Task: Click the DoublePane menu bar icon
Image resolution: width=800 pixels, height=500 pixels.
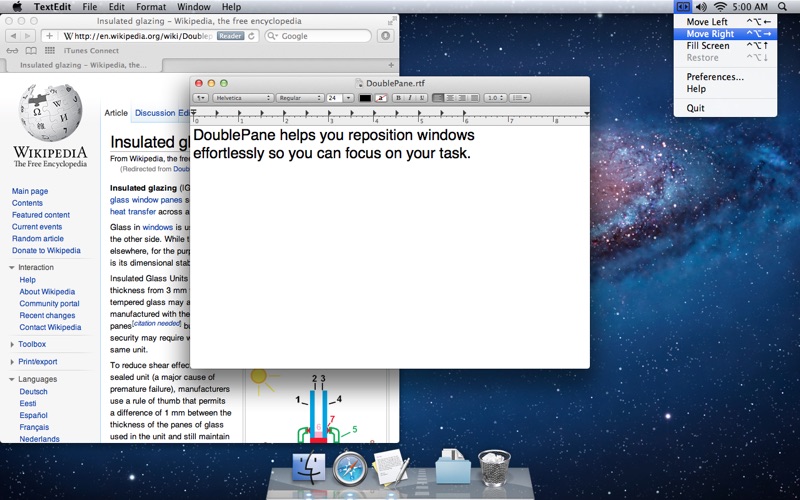Action: click(x=683, y=7)
